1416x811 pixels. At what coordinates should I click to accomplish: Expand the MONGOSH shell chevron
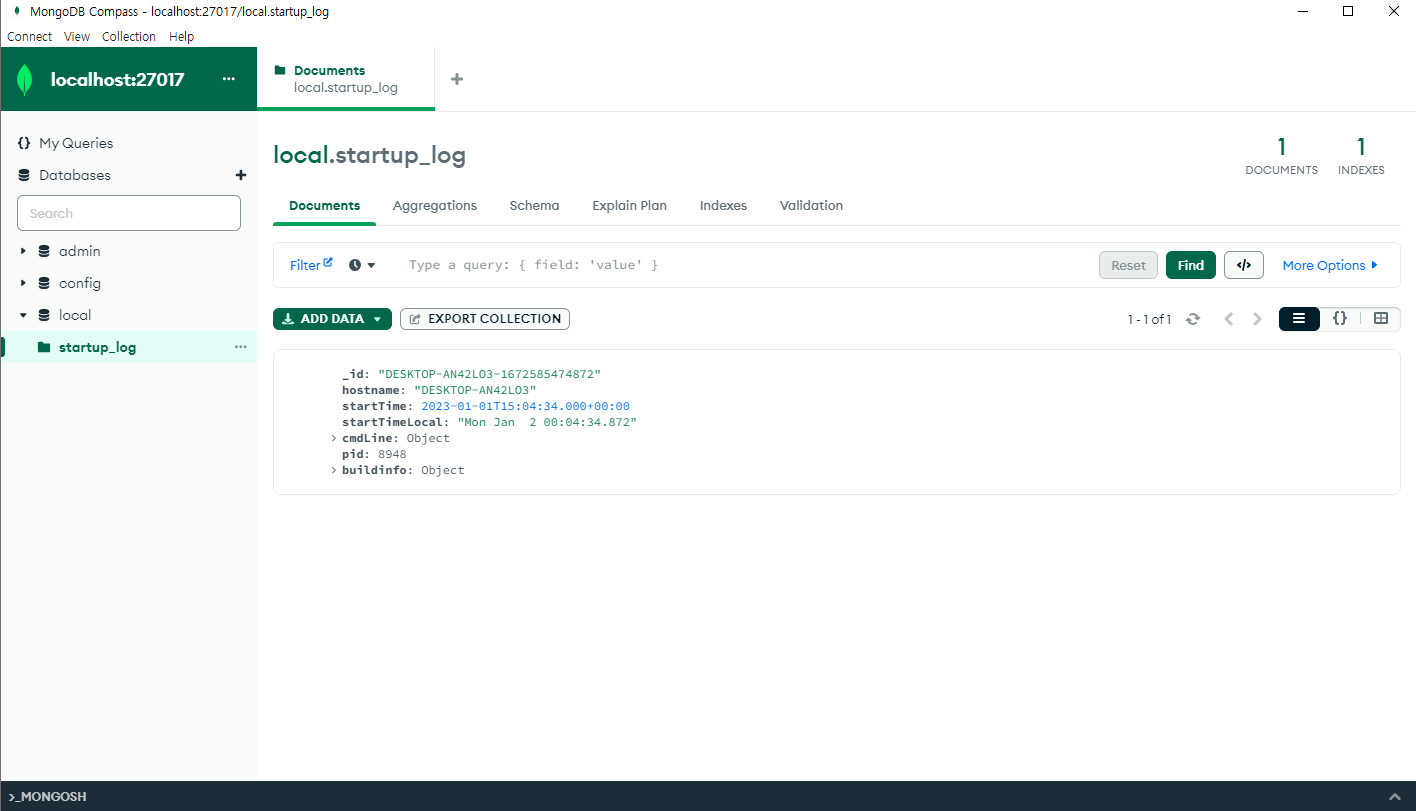pyautogui.click(x=1395, y=796)
